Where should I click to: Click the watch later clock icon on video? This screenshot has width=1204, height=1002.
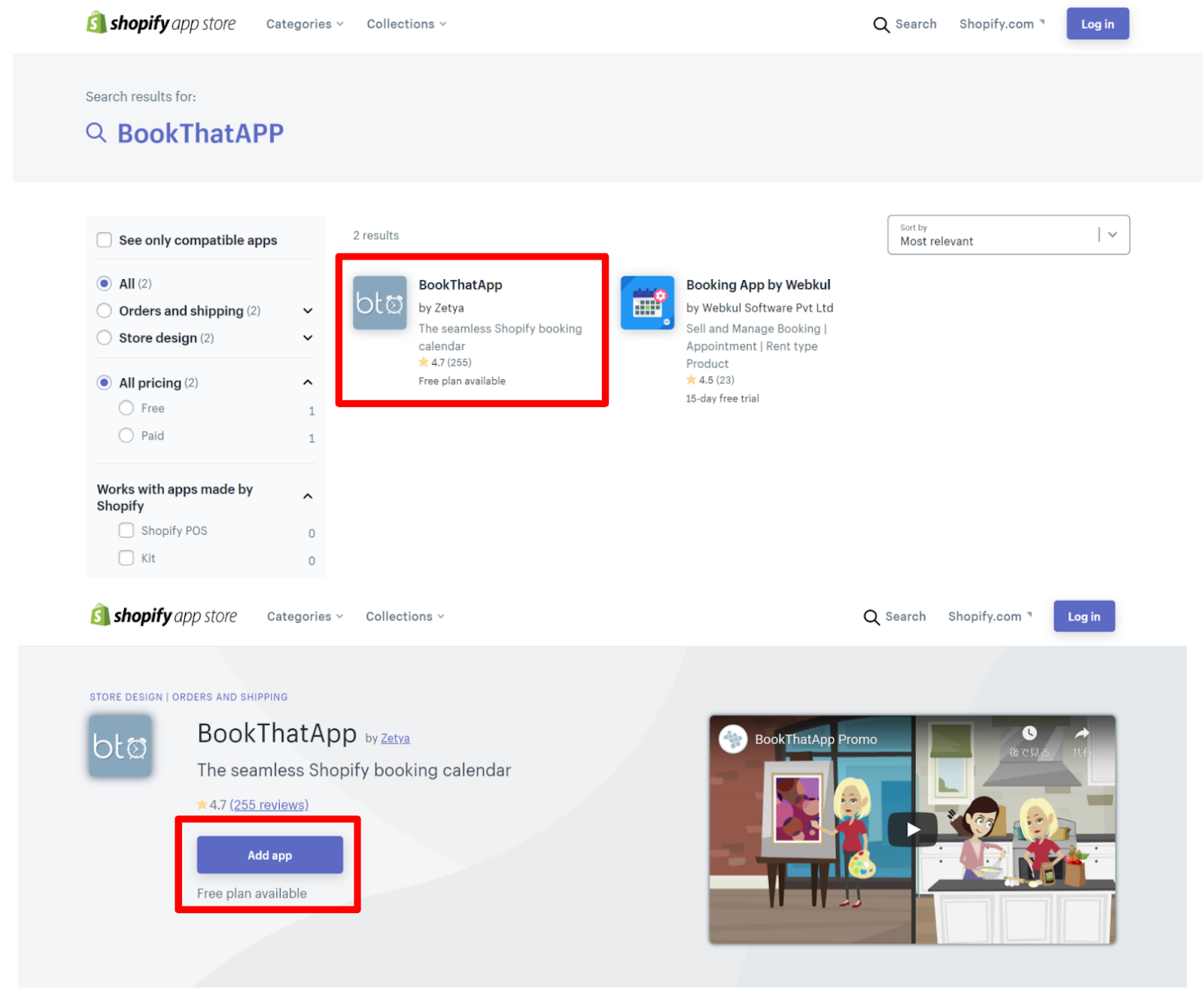point(1029,733)
